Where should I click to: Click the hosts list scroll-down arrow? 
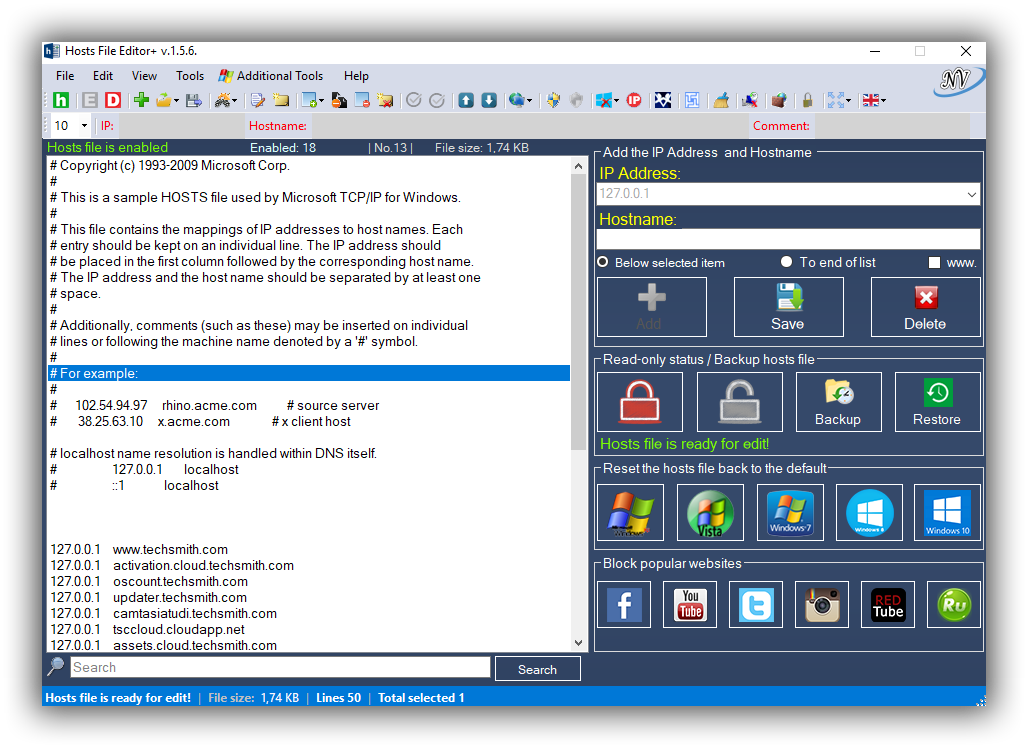578,643
